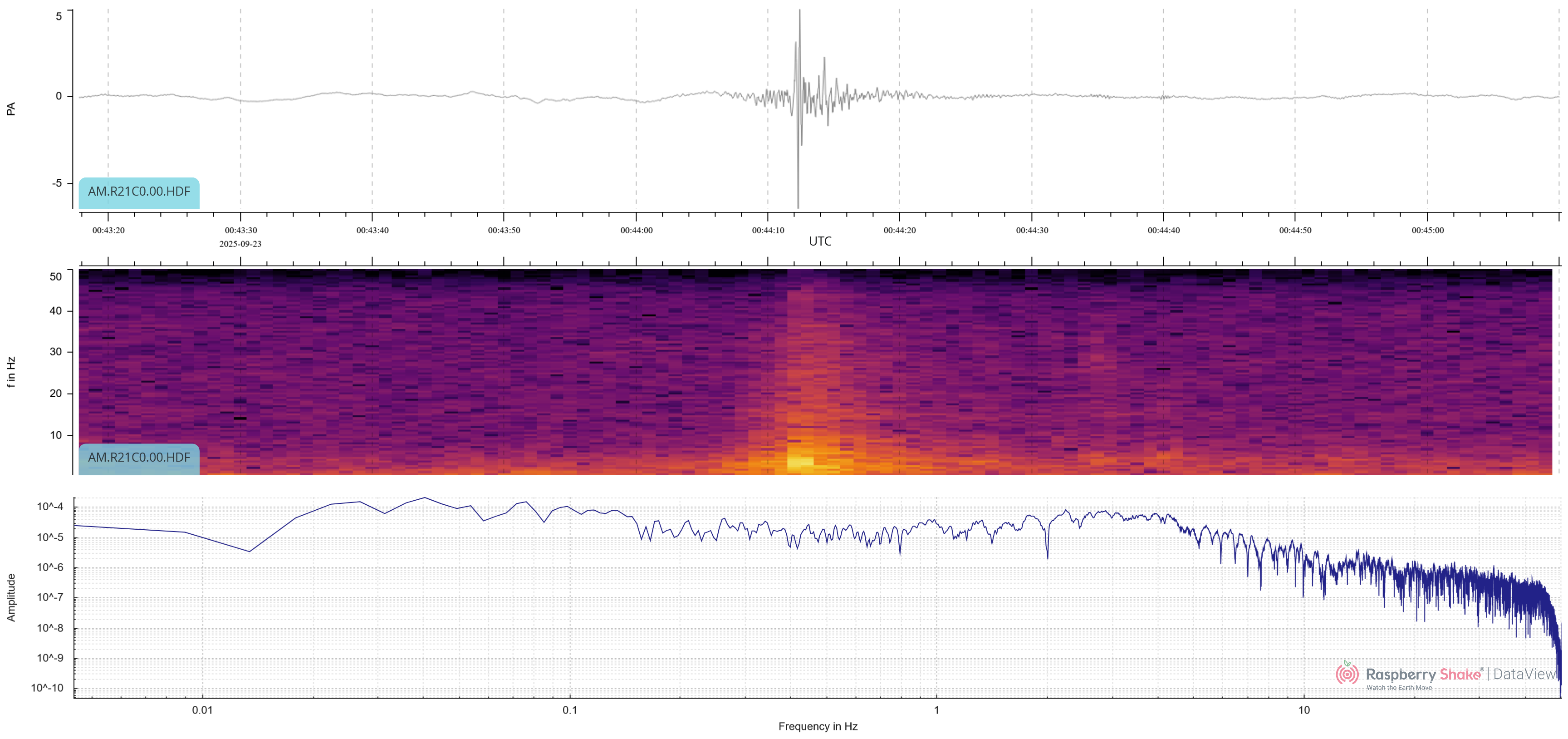This screenshot has width=1568, height=739.
Task: Click the 00:43:50 time axis tick label
Action: (504, 230)
